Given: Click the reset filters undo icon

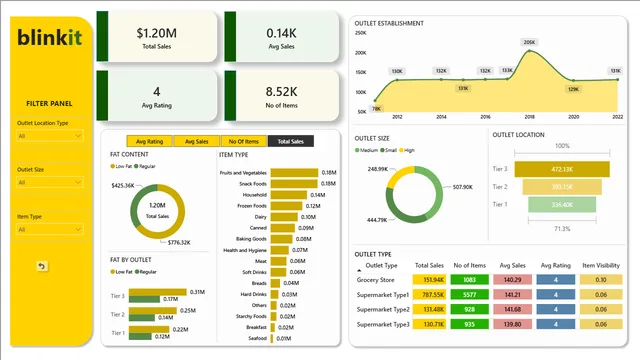Looking at the screenshot, I should click(x=42, y=266).
